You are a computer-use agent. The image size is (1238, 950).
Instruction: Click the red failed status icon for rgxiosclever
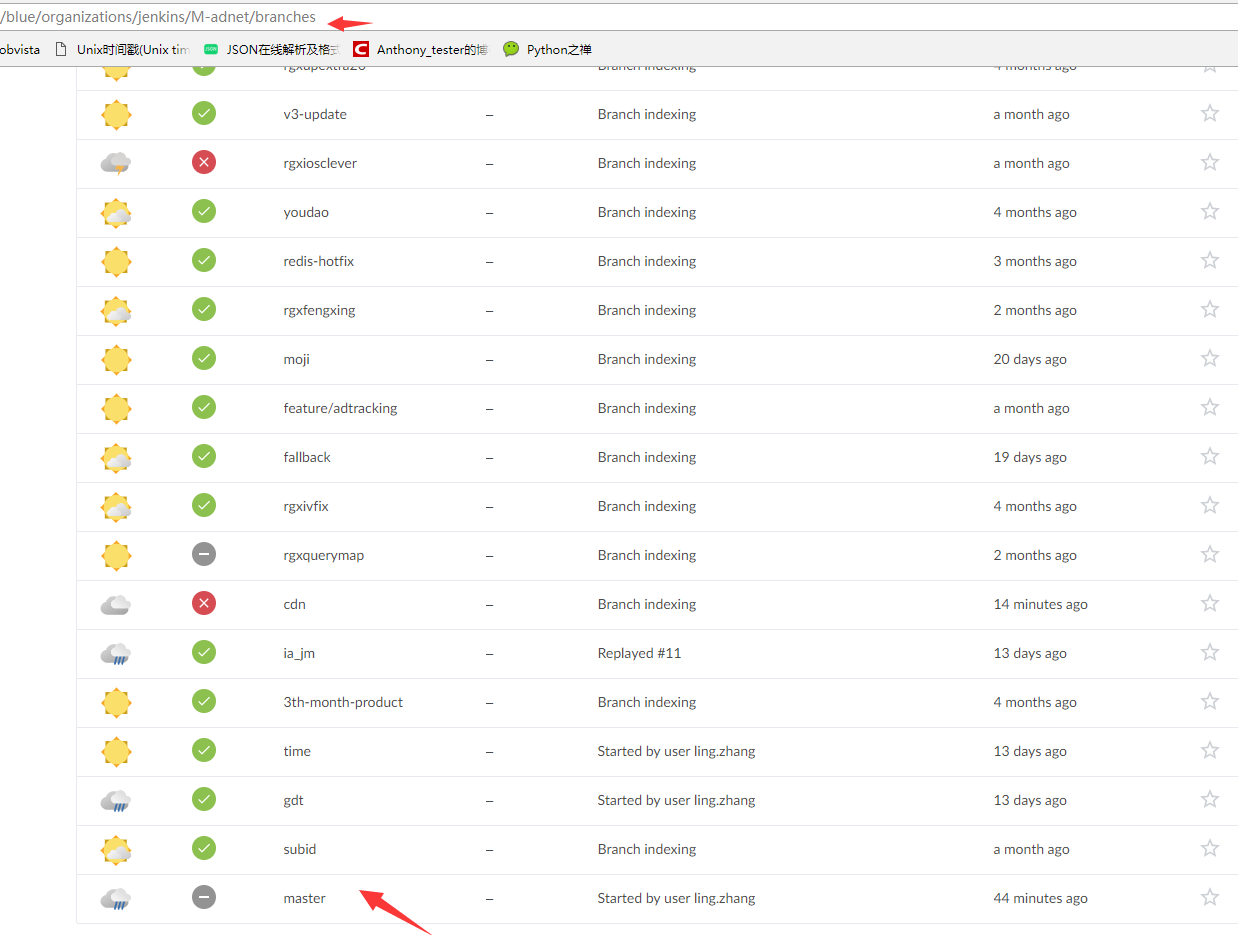click(204, 162)
